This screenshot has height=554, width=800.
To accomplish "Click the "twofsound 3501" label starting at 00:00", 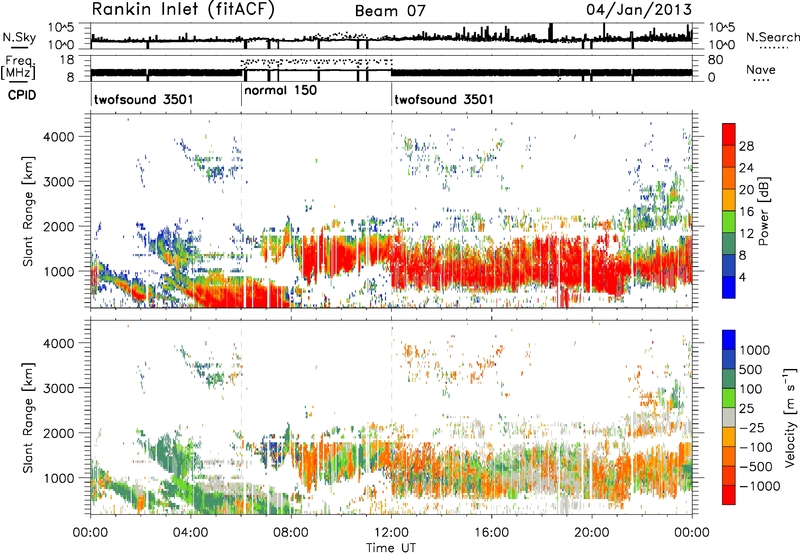I will [144, 99].
